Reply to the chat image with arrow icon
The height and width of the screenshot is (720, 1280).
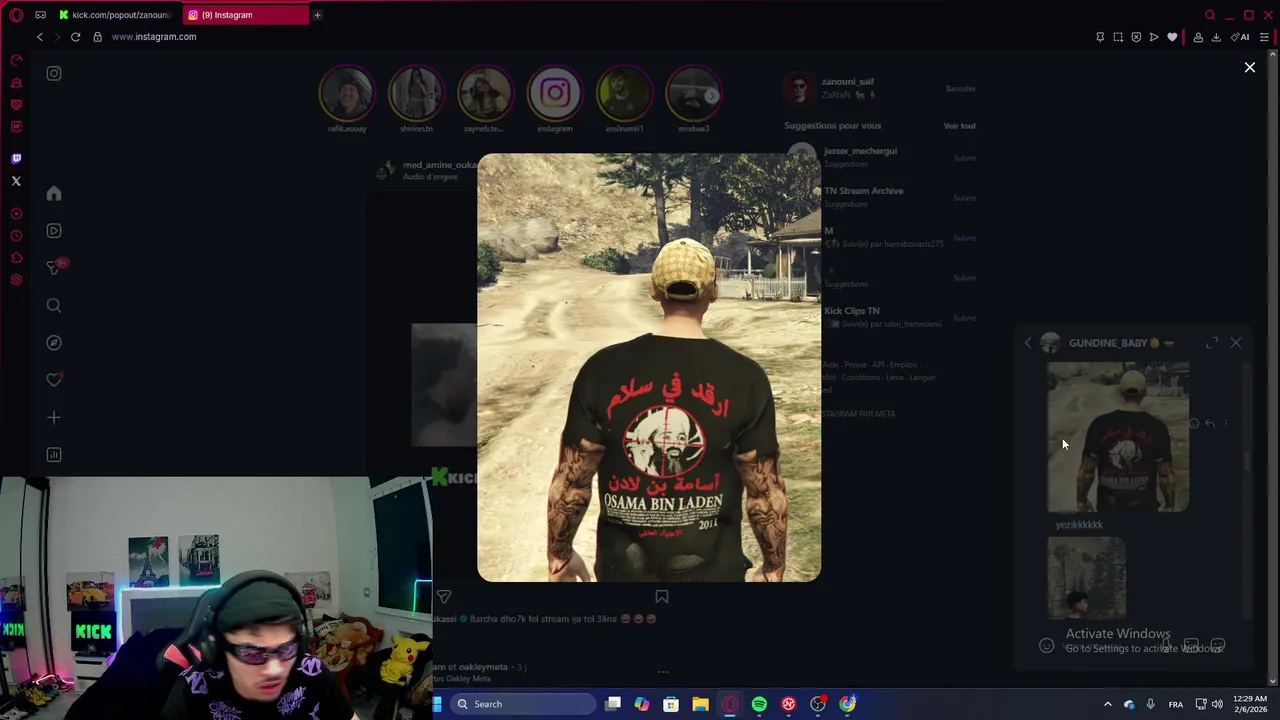(x=1210, y=424)
